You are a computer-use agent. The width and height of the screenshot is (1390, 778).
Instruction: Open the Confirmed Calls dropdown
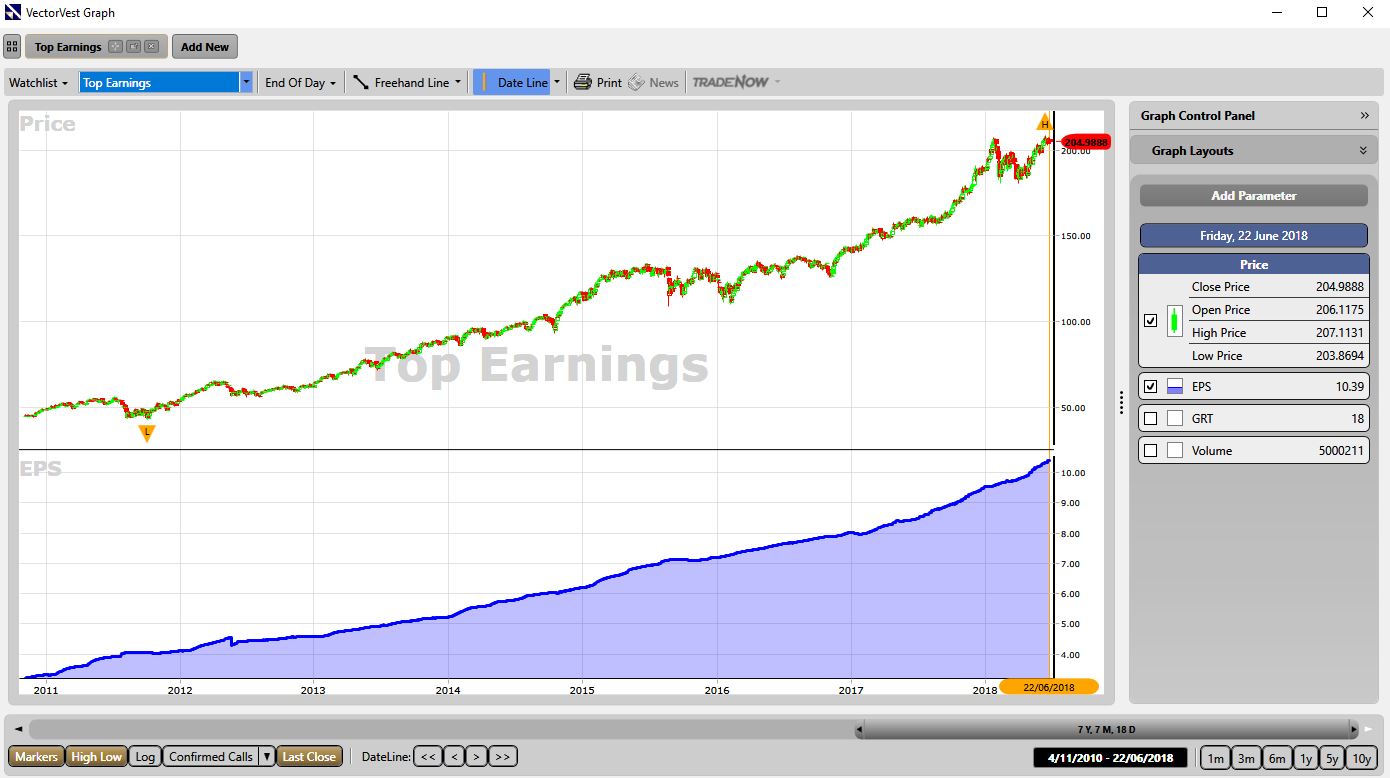(265, 757)
